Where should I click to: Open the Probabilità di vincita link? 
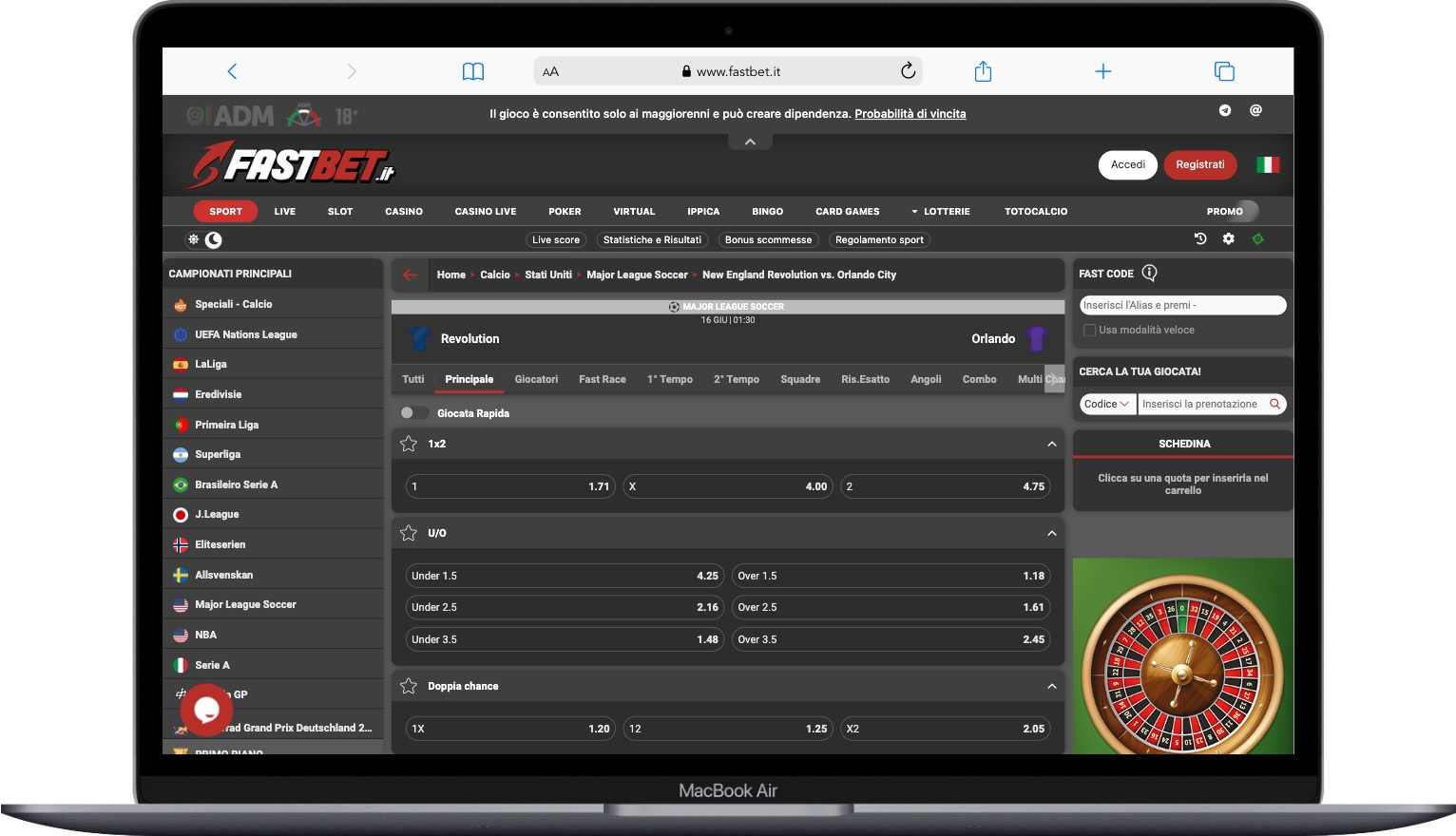point(910,113)
